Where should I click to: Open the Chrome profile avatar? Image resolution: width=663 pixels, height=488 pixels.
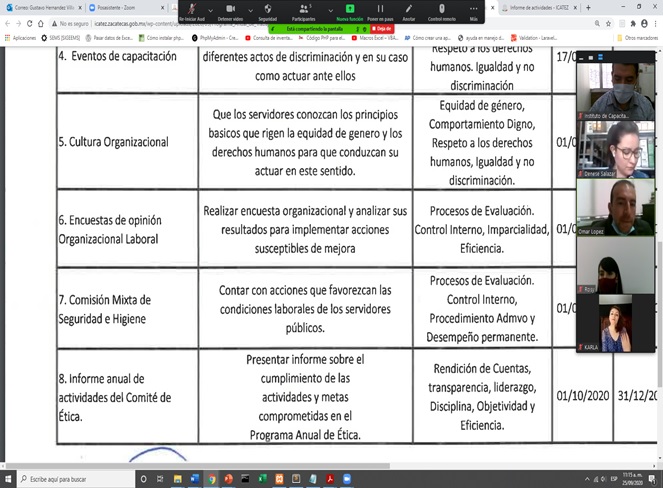(644, 24)
